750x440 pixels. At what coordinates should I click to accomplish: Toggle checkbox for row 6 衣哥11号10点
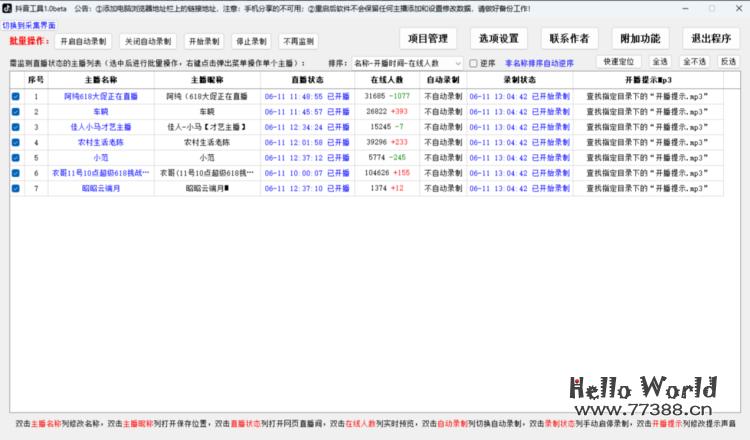(x=16, y=173)
